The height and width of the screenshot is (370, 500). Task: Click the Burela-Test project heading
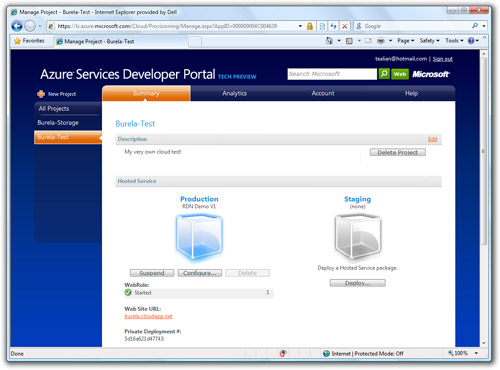click(135, 124)
